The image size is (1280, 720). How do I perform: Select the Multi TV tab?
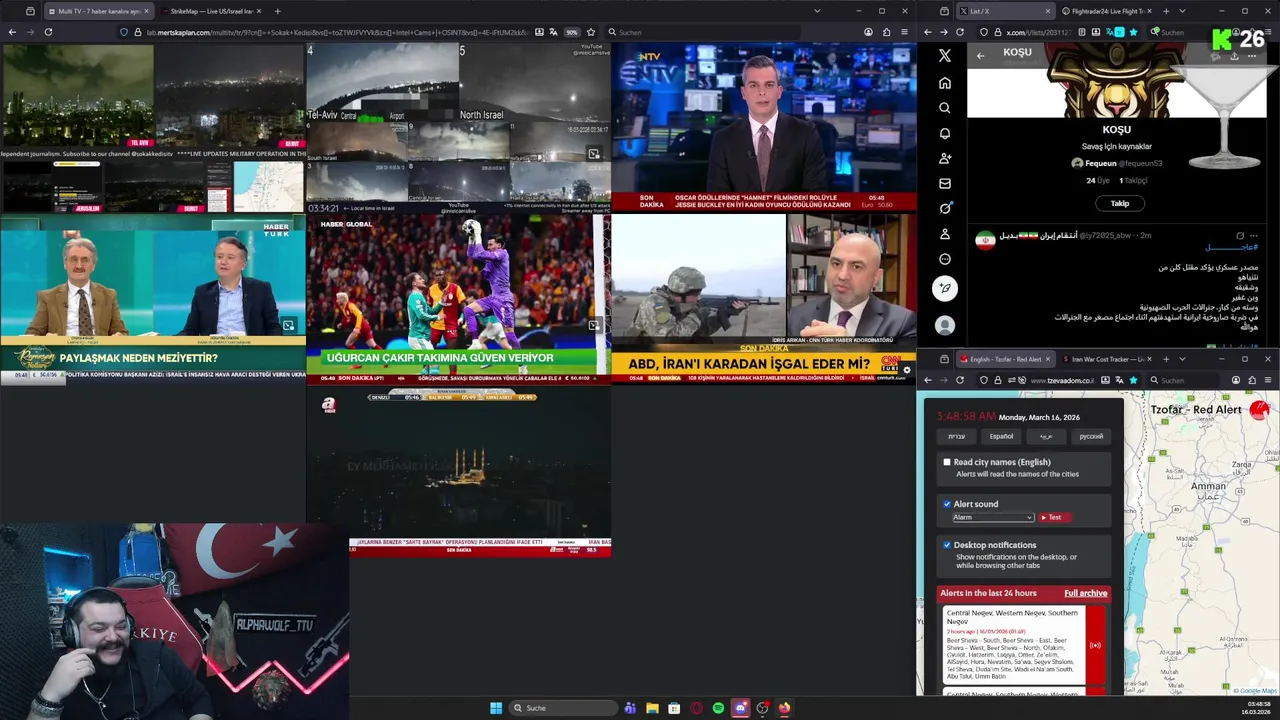(98, 11)
